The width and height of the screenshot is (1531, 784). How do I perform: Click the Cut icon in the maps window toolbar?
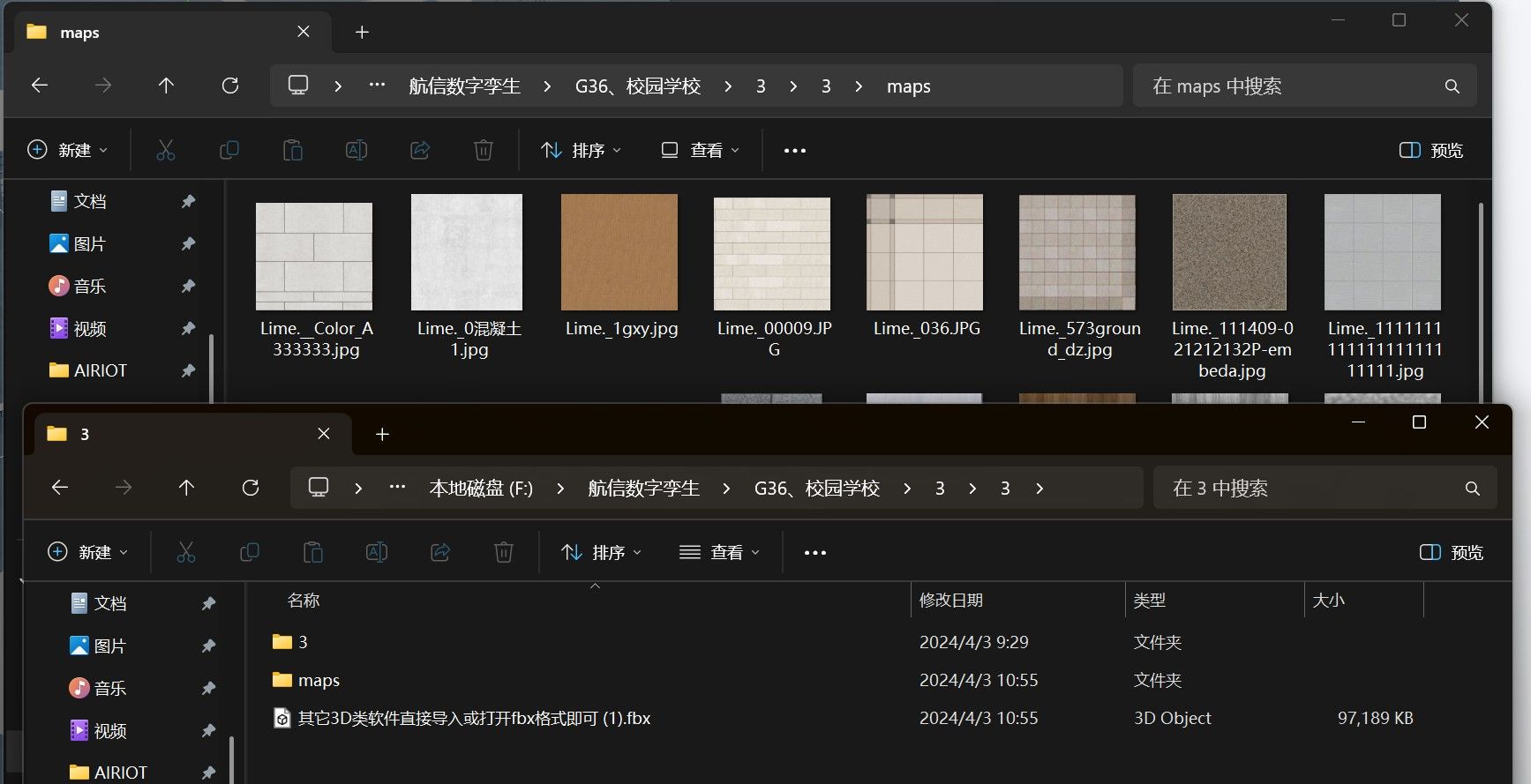[166, 150]
